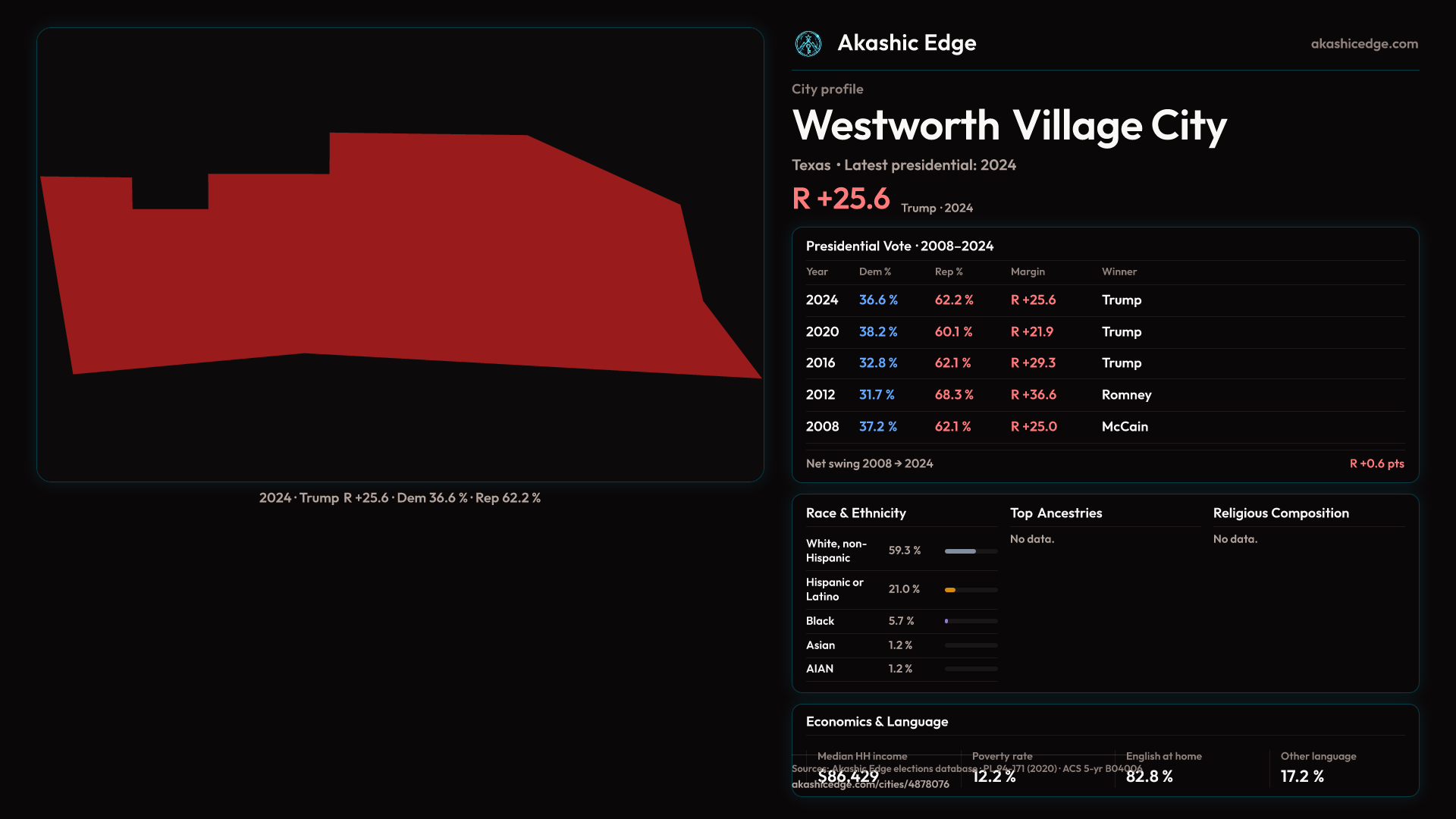Click the 2008 McCain winner cell
Viewport: 1456px width, 819px height.
[1125, 427]
